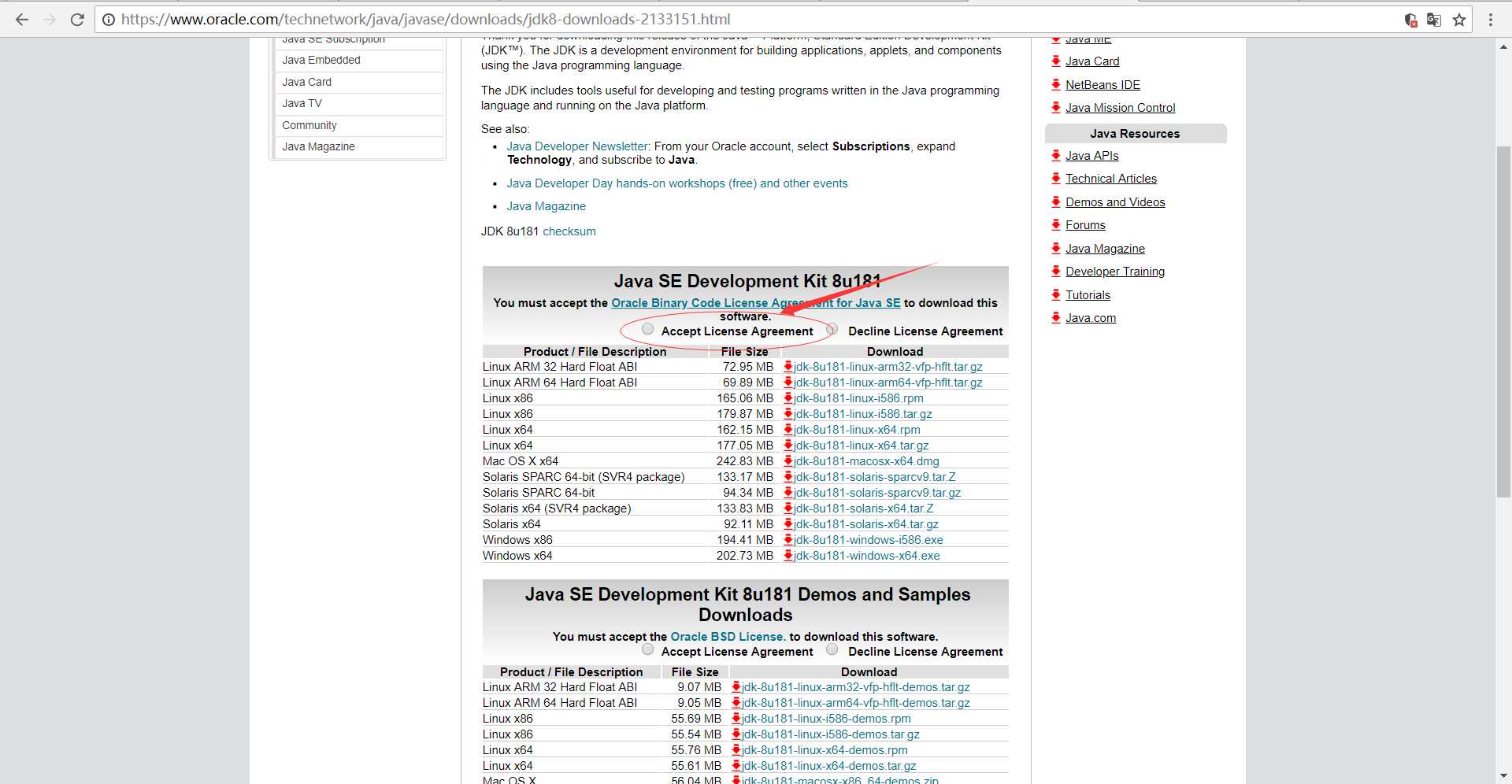
Task: Click scrollbar down arrow
Action: 1503,775
